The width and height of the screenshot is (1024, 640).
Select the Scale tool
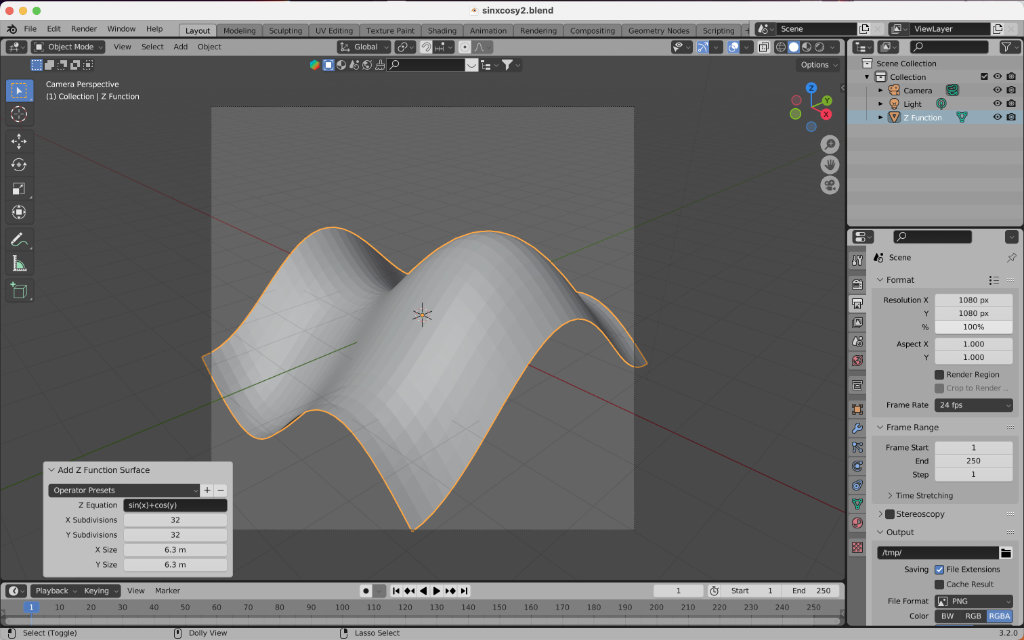pos(19,189)
